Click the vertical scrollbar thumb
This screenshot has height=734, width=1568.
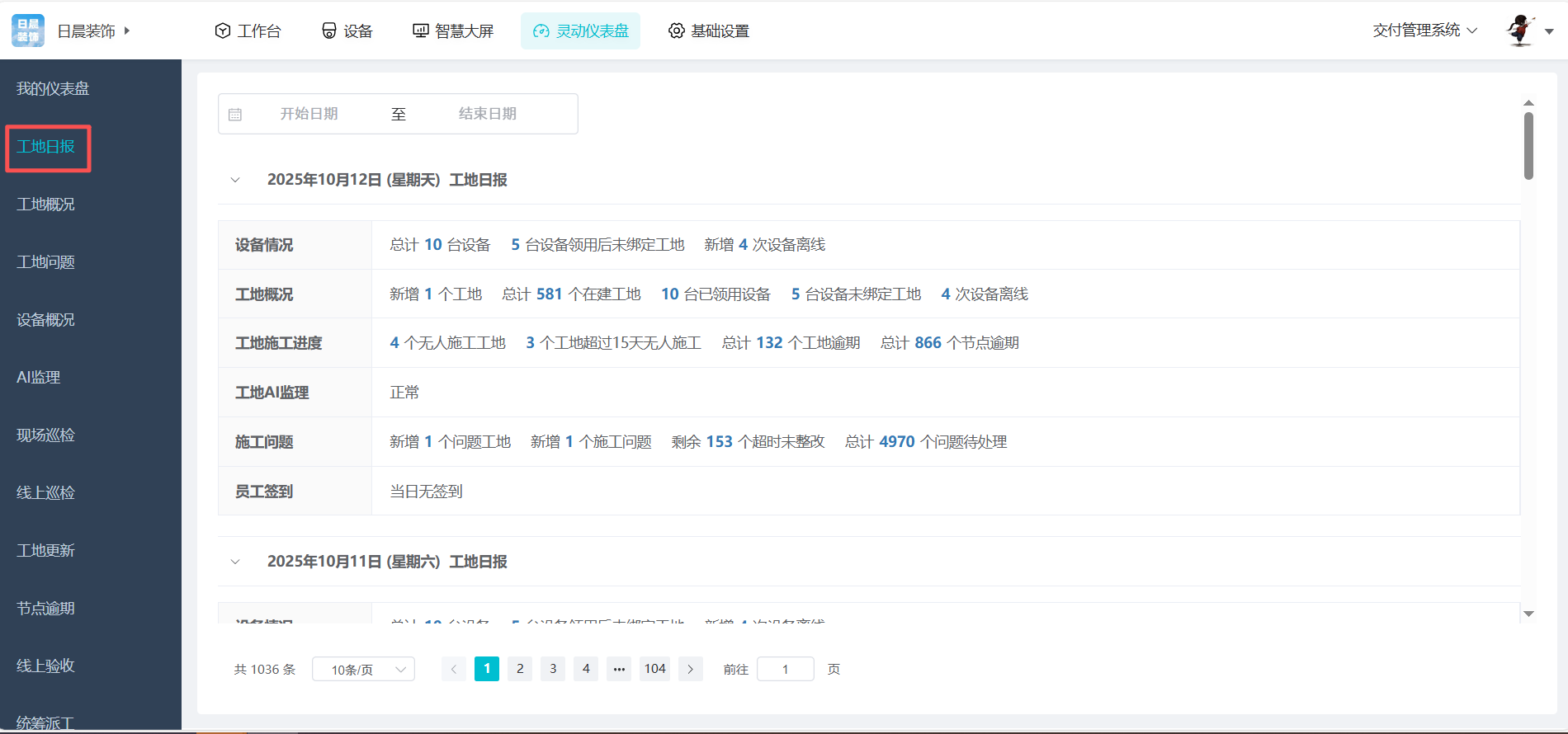coord(1528,145)
